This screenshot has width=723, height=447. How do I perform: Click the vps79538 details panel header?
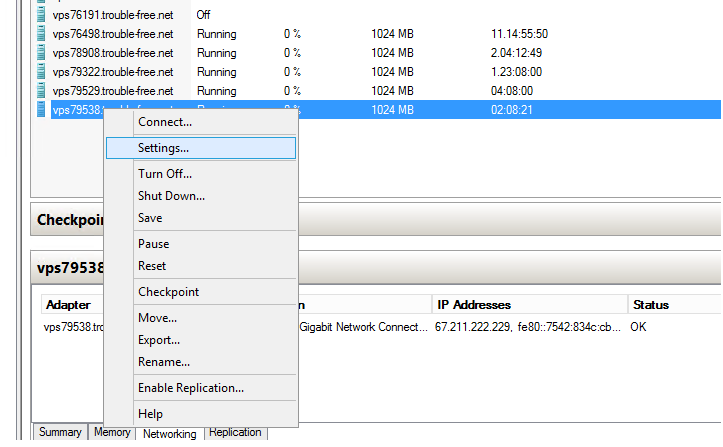[375, 268]
